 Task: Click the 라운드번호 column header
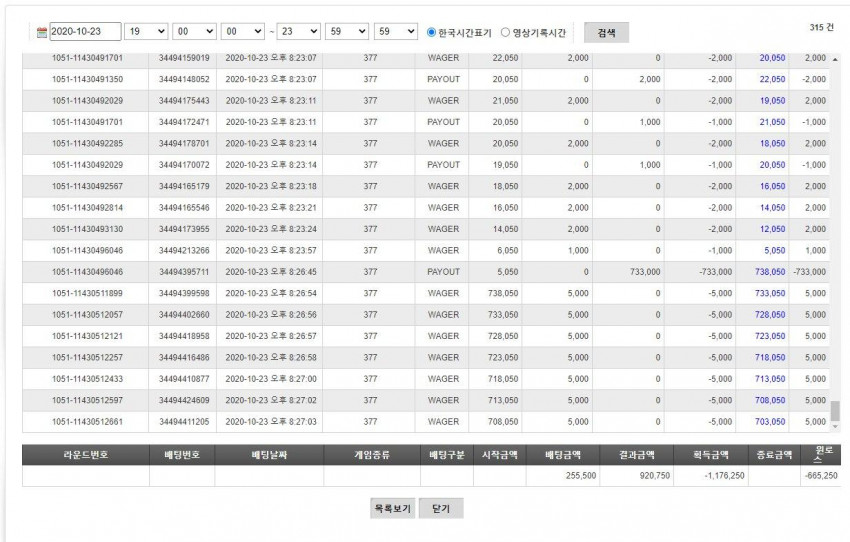(86, 455)
